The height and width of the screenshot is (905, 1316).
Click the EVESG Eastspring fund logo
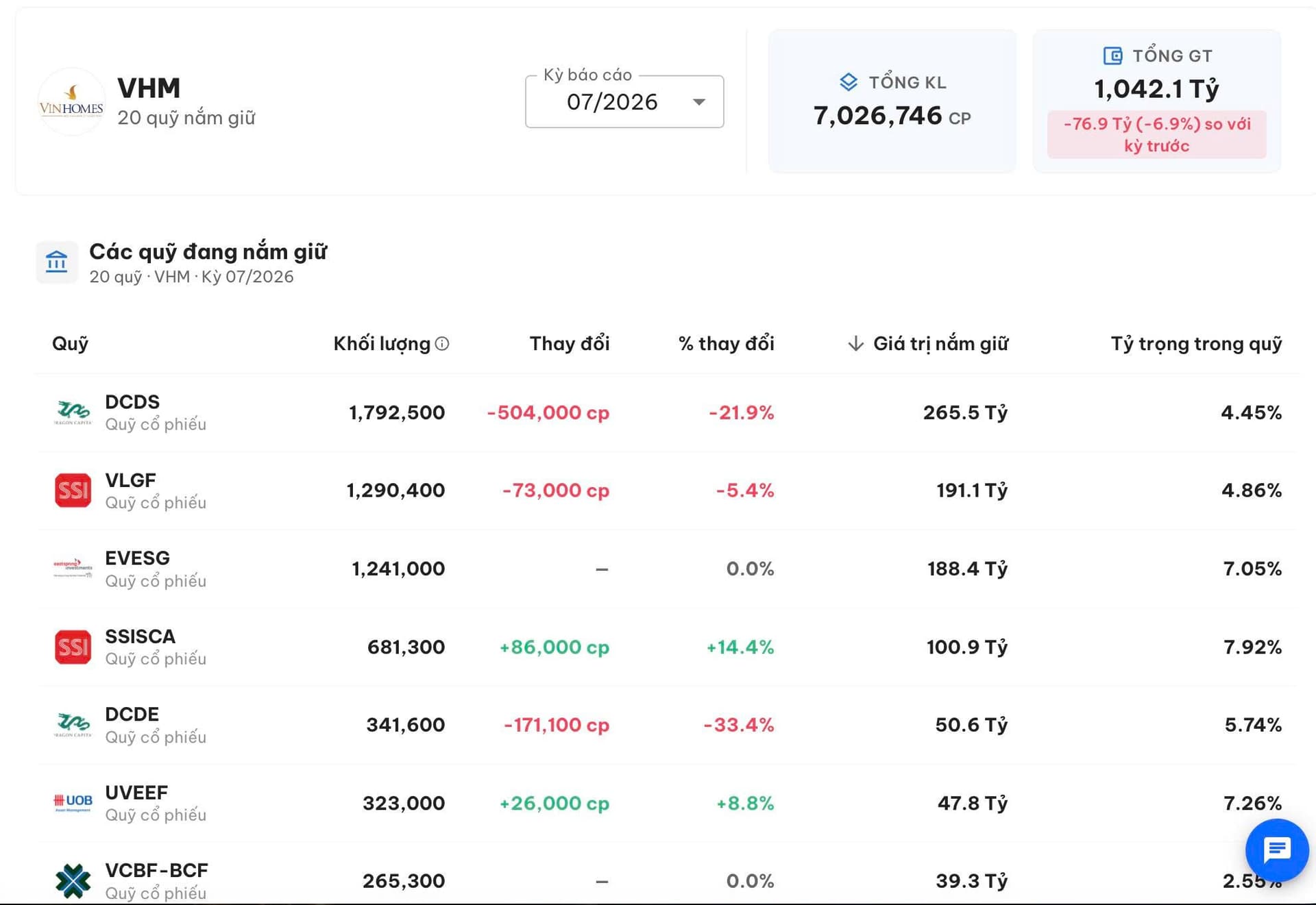coord(73,568)
